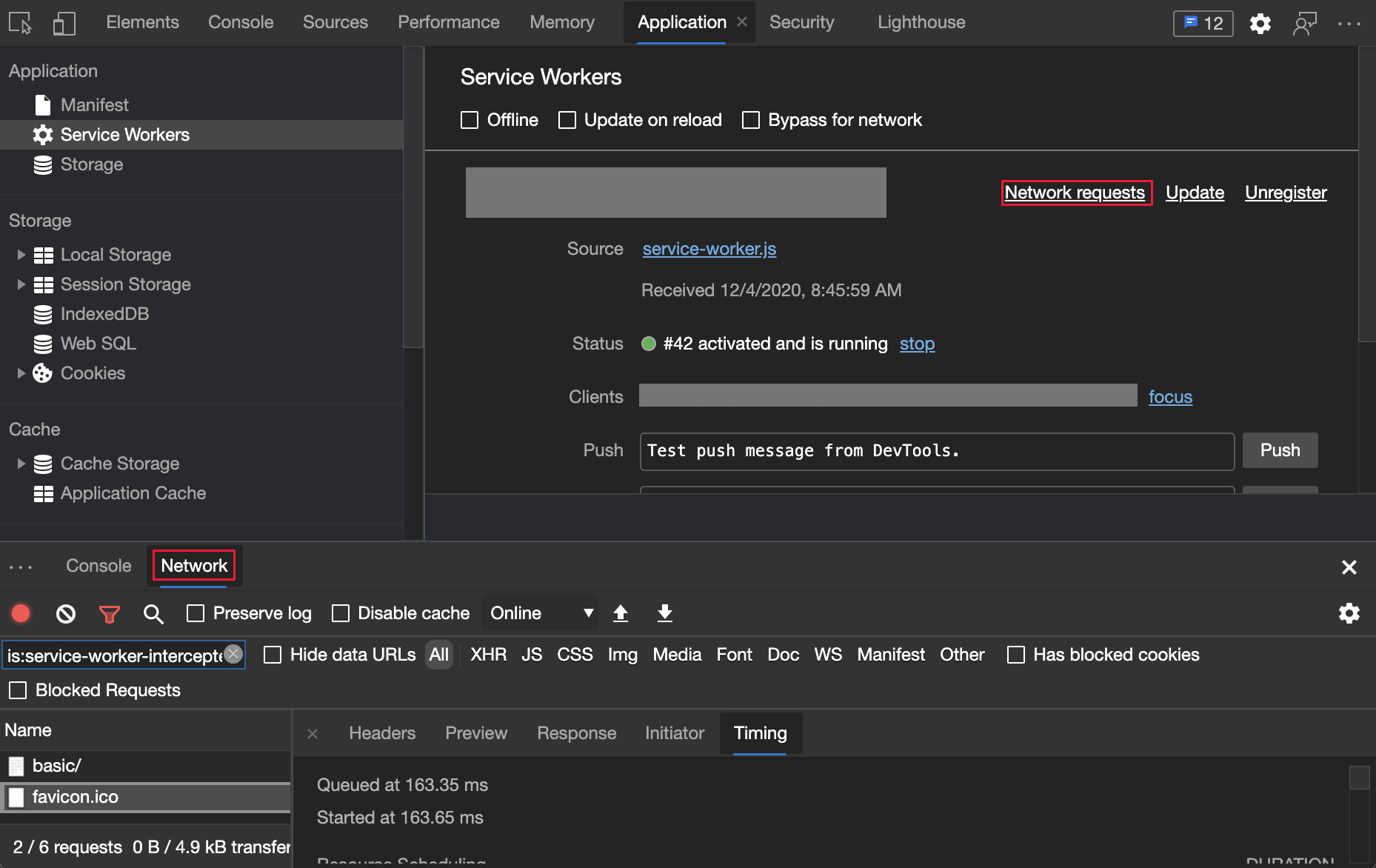The height and width of the screenshot is (868, 1376).
Task: Switch to the Lighthouse panel
Action: point(921,22)
